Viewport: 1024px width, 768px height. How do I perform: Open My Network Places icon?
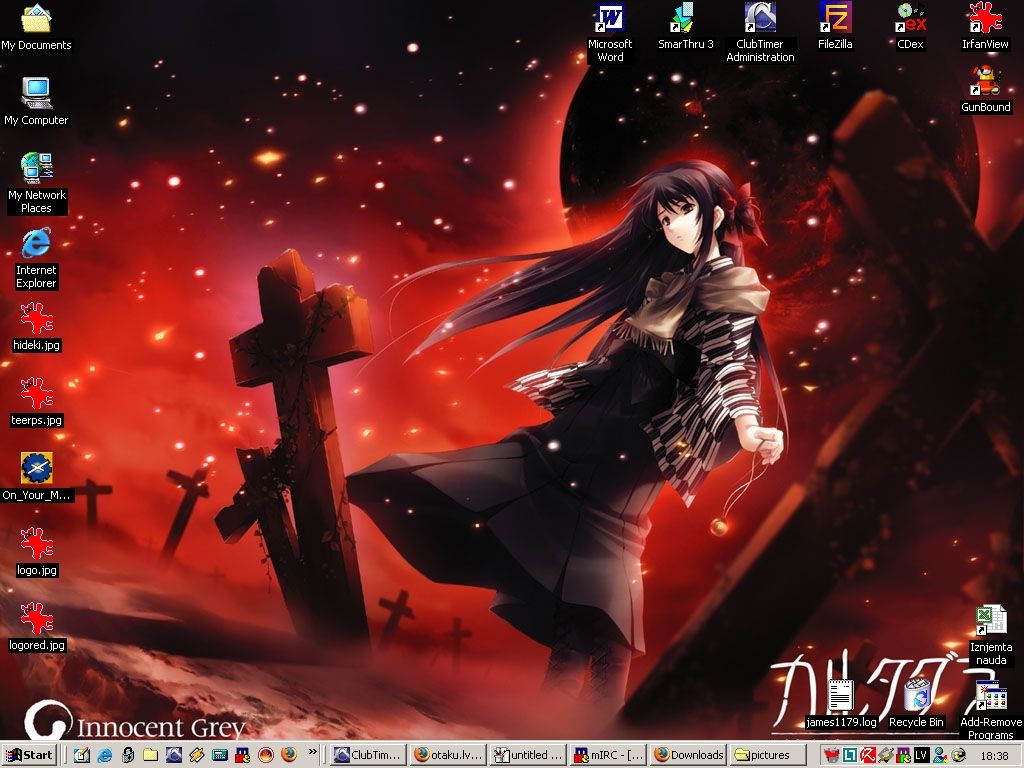(x=36, y=183)
